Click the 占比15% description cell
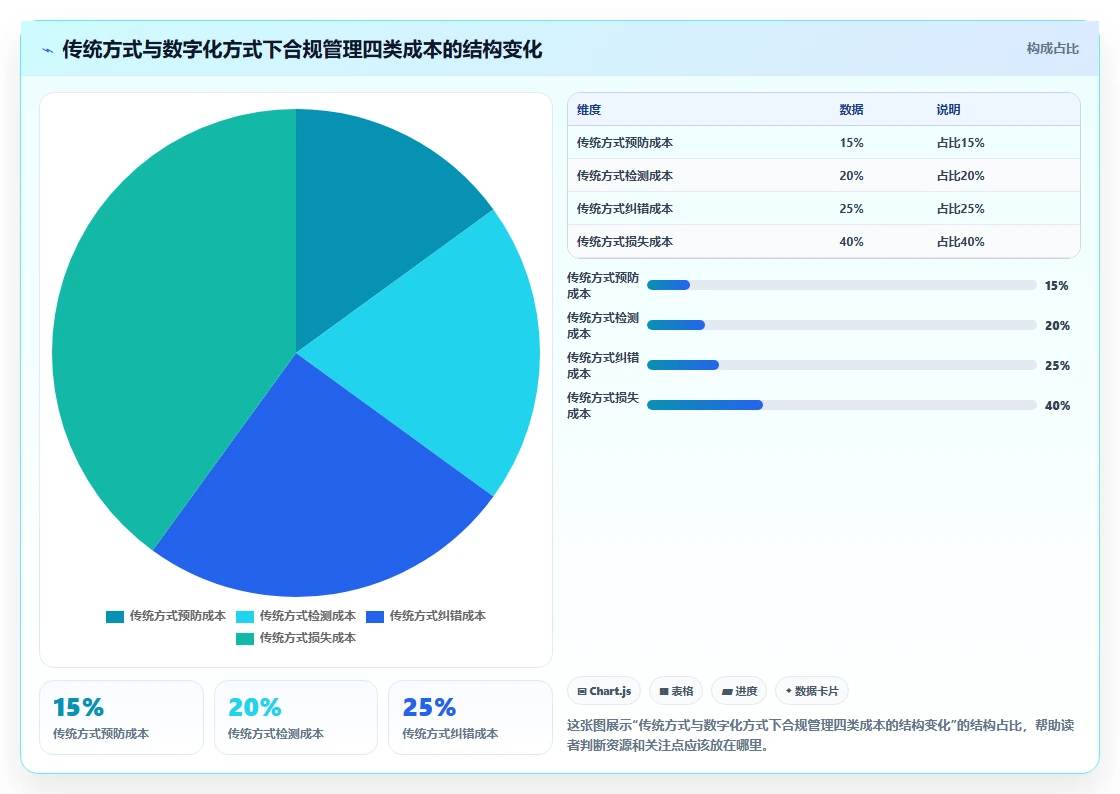1120x794 pixels. 961,143
